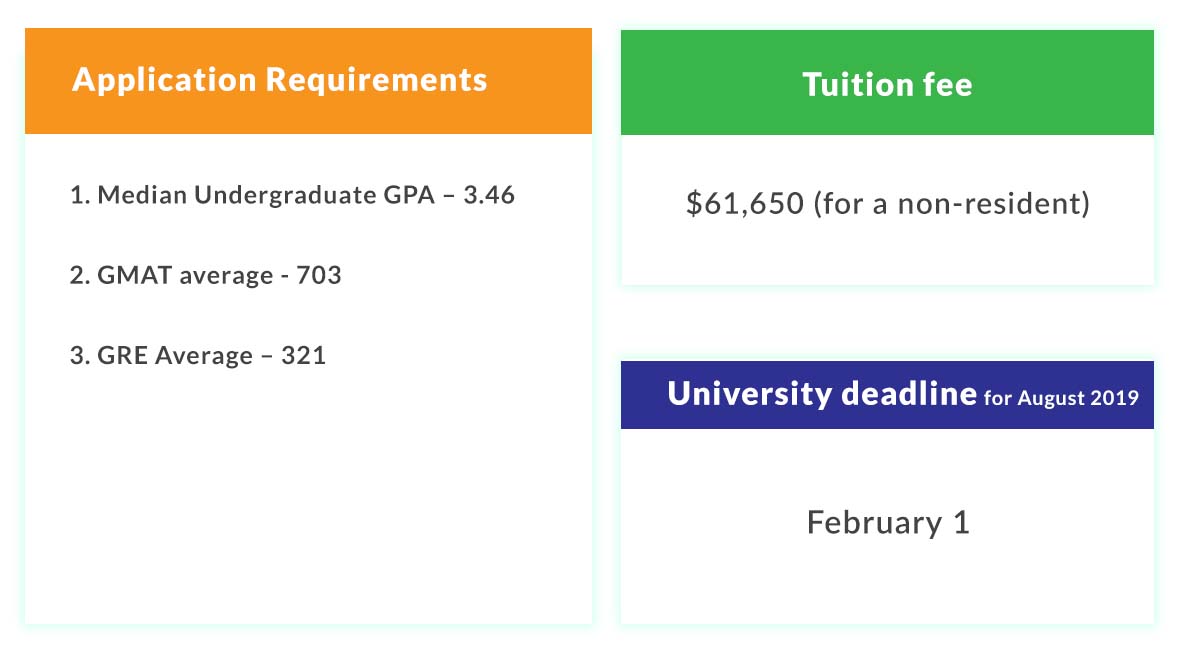Viewport: 1181px width, 645px height.
Task: Click the University deadline blue header
Action: 887,395
